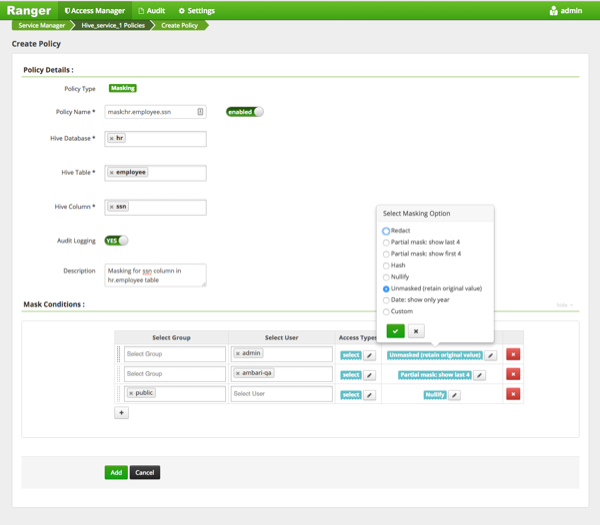The image size is (600, 525).
Task: Cancel masking popup with x button
Action: [x=416, y=330]
